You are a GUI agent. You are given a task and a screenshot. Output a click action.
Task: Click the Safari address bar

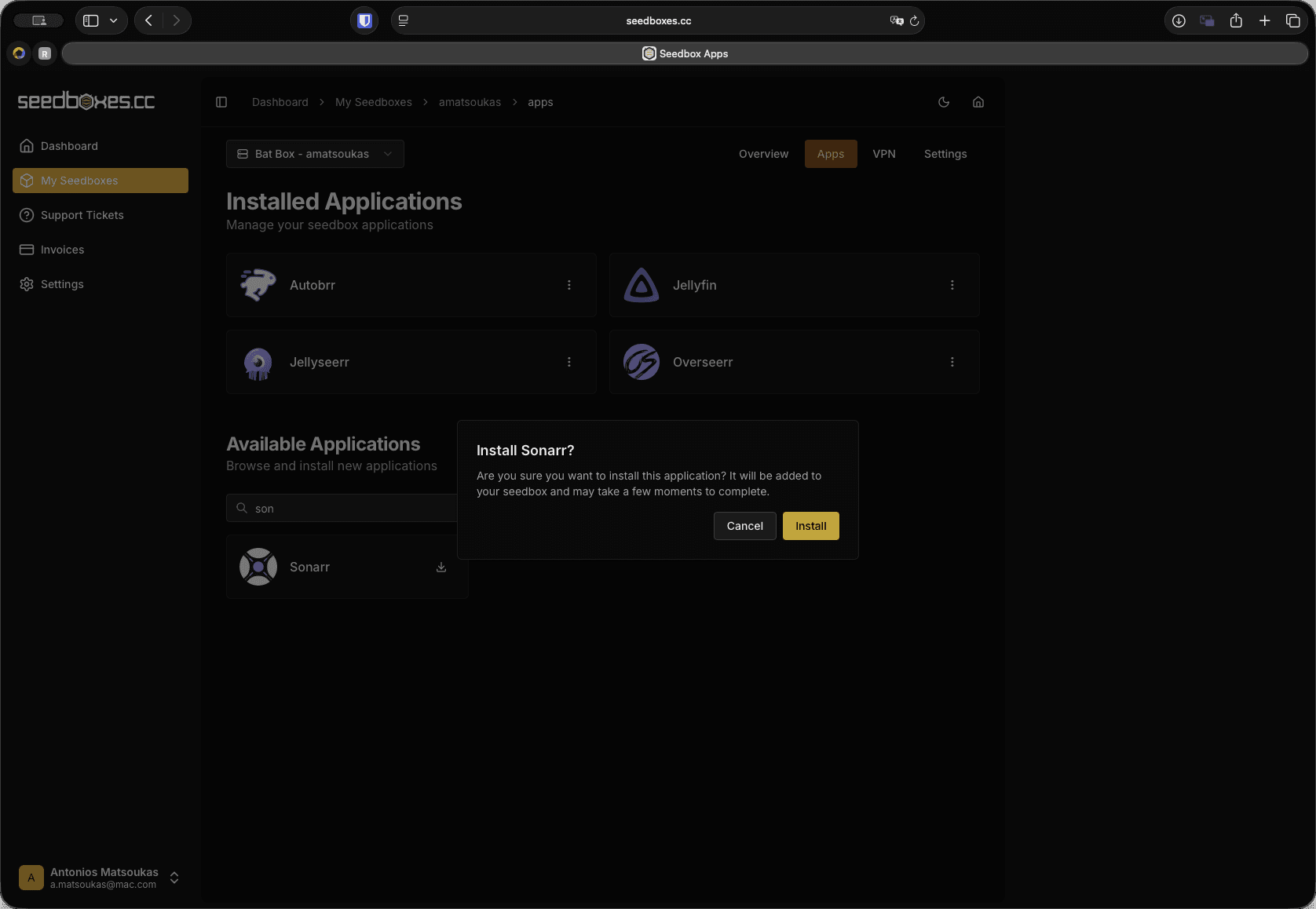tap(658, 20)
